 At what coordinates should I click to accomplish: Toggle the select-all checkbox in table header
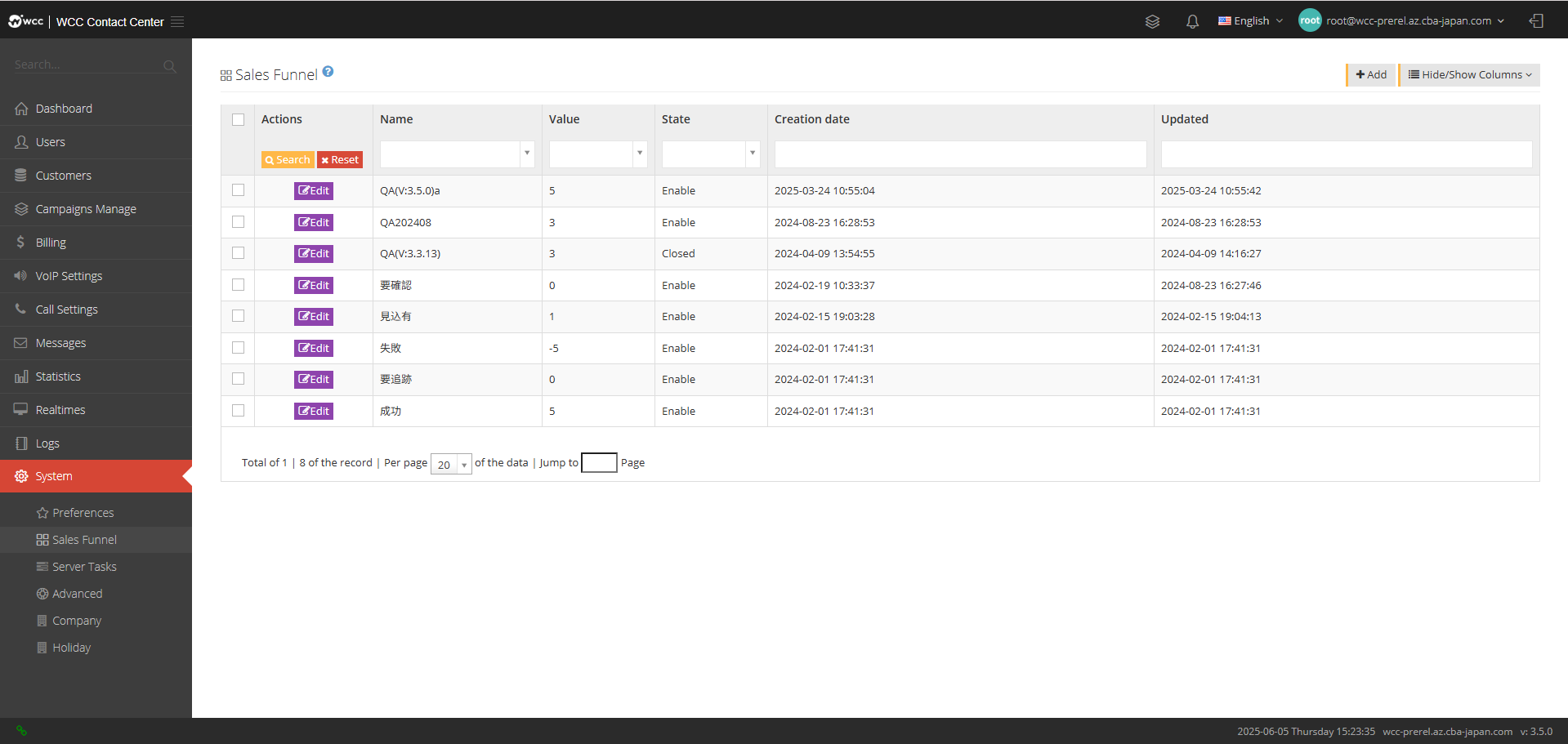point(238,120)
